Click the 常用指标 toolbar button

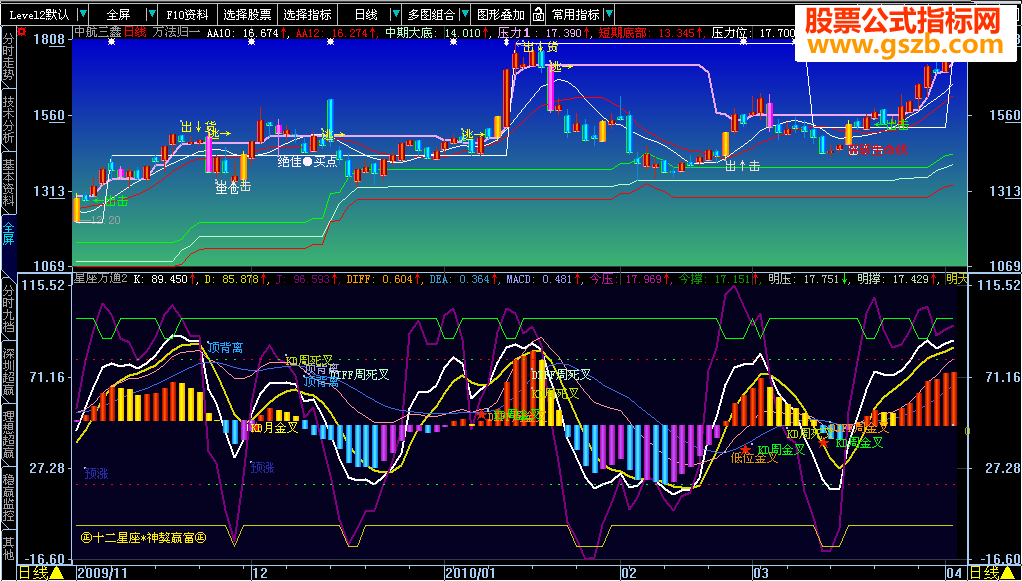click(576, 14)
